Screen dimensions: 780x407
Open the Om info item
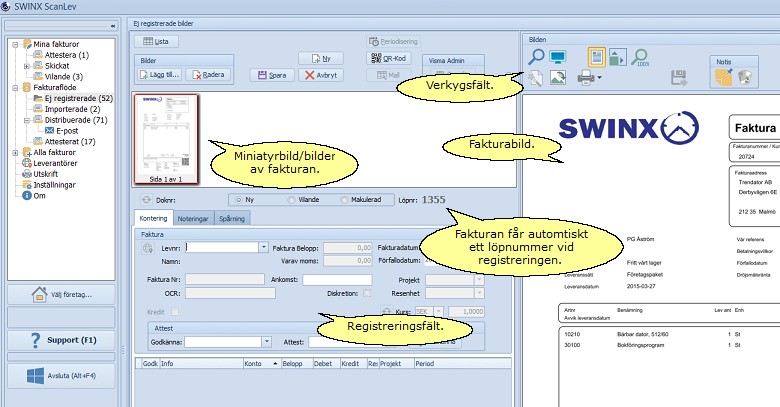(x=39, y=196)
